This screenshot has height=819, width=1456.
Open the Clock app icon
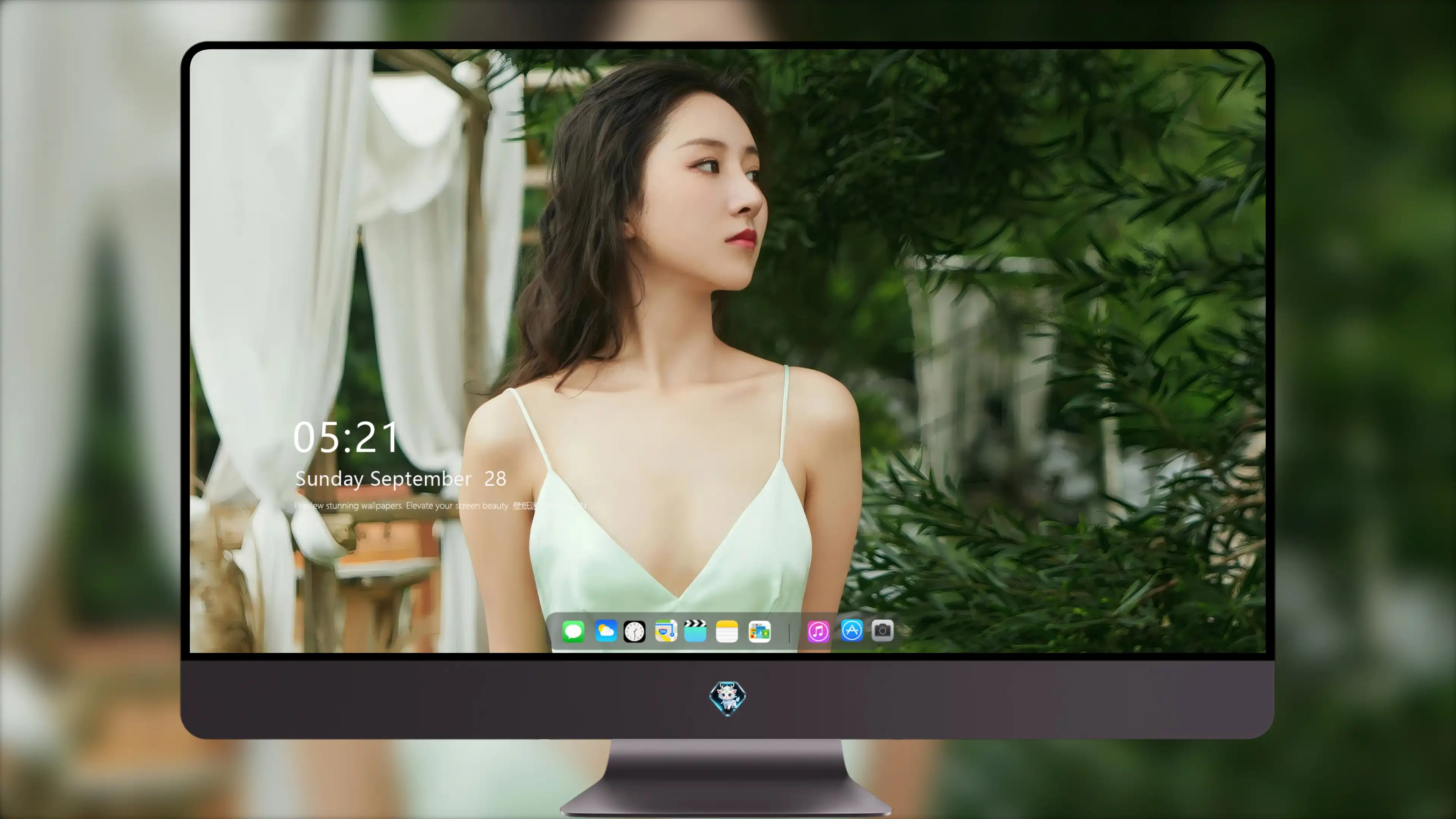(x=634, y=631)
